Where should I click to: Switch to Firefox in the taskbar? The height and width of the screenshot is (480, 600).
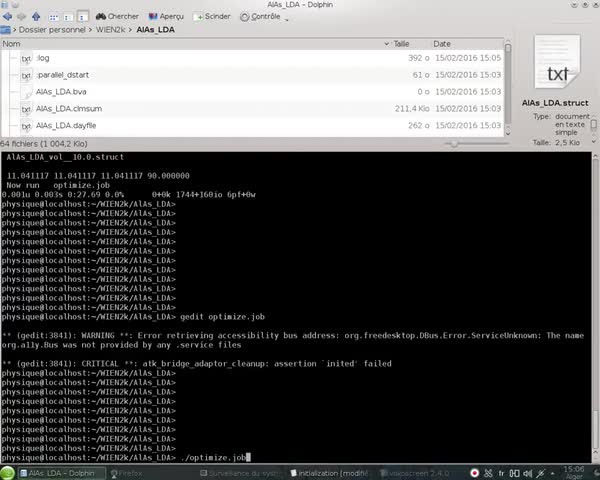[126, 473]
